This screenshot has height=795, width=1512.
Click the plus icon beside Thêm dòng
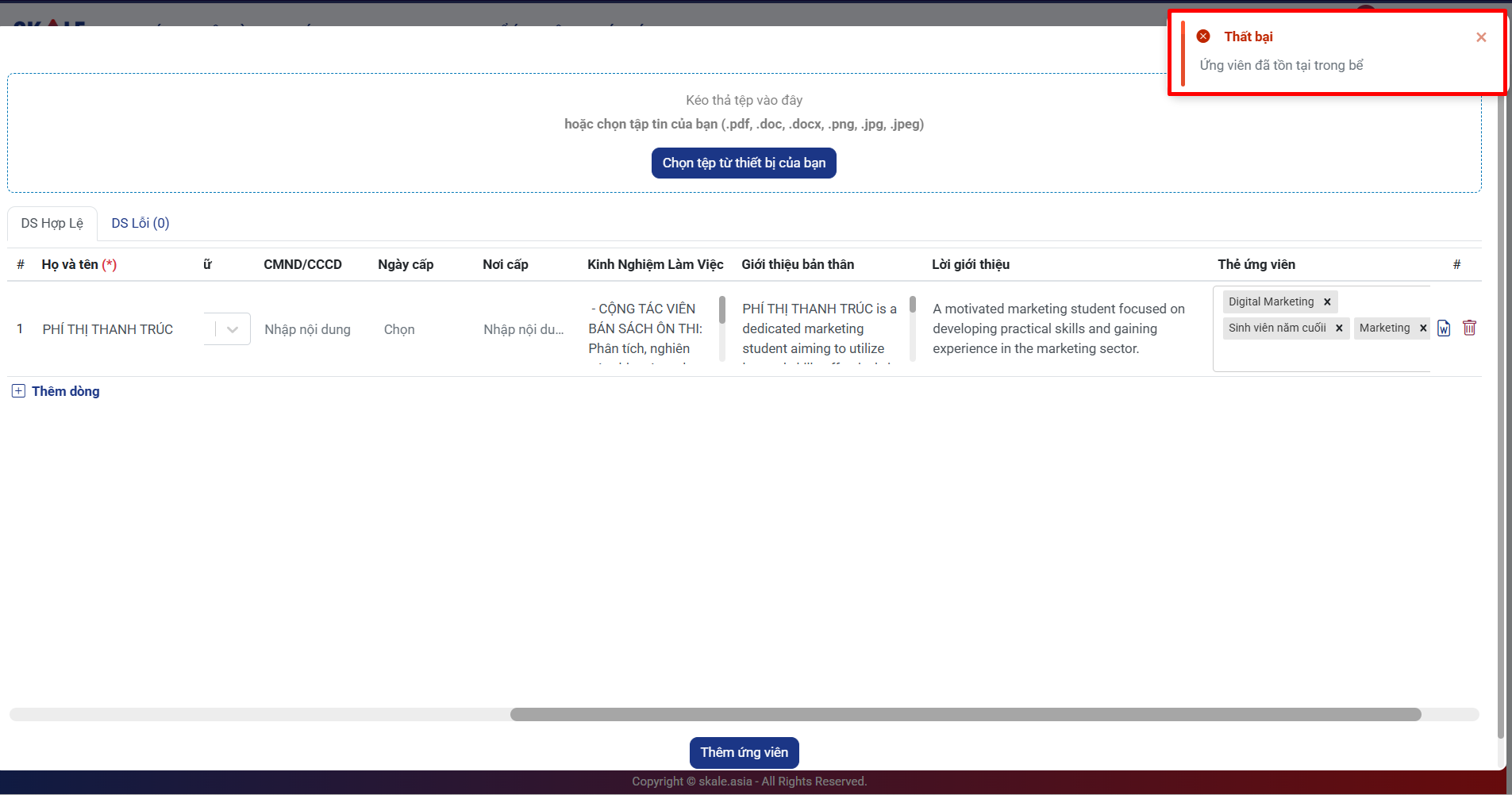[x=18, y=391]
